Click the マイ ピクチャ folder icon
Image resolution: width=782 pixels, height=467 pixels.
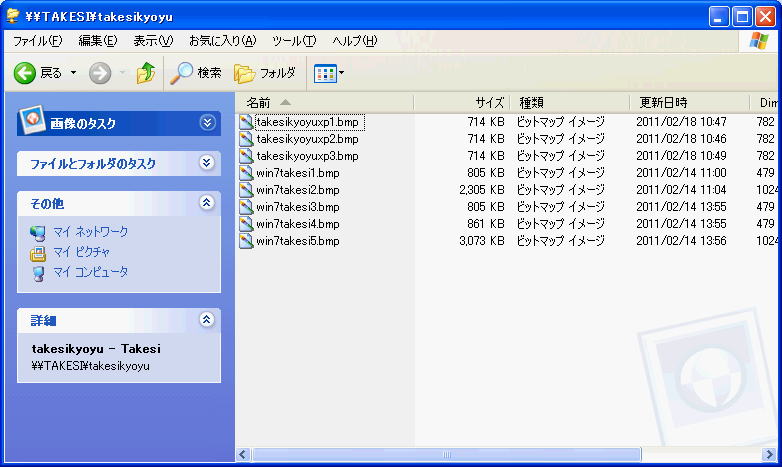coord(38,253)
